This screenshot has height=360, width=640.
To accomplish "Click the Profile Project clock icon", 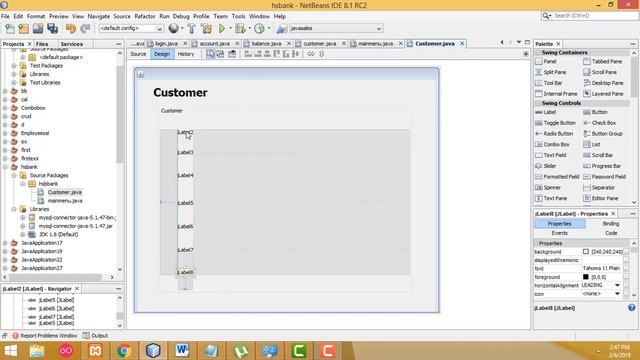I will click(259, 29).
